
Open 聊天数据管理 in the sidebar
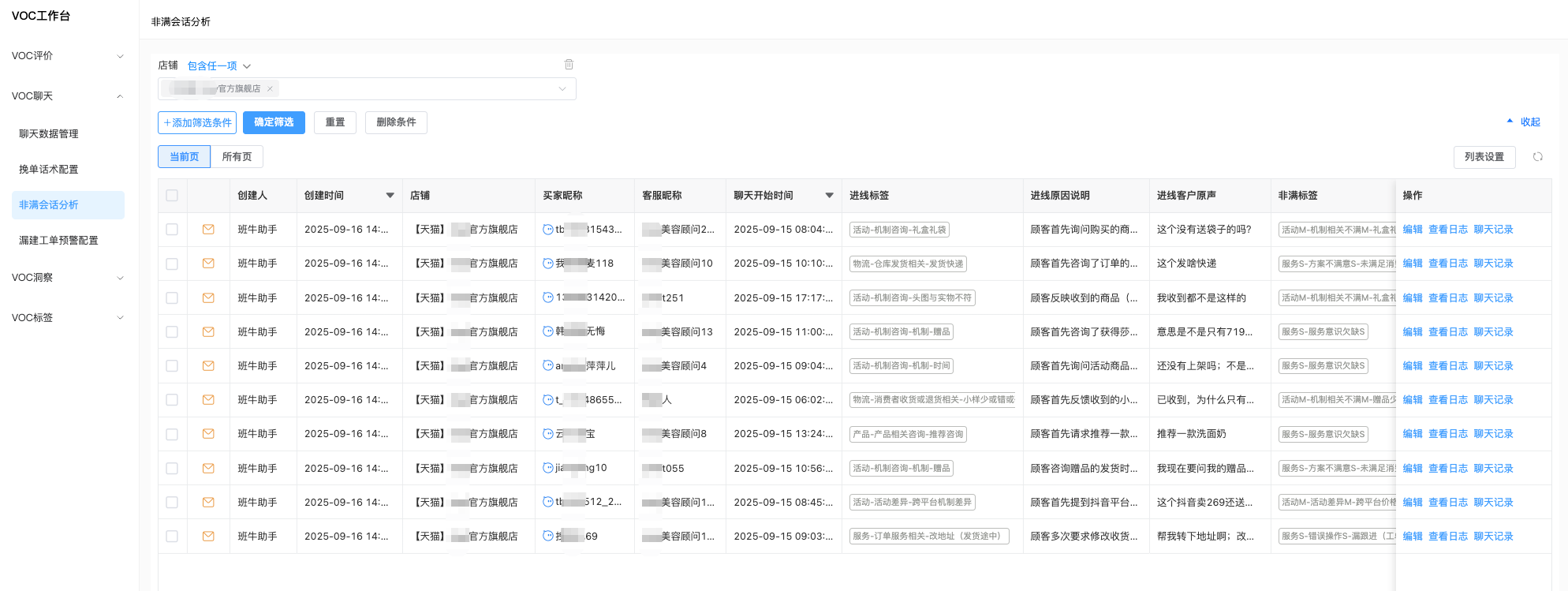coord(49,134)
